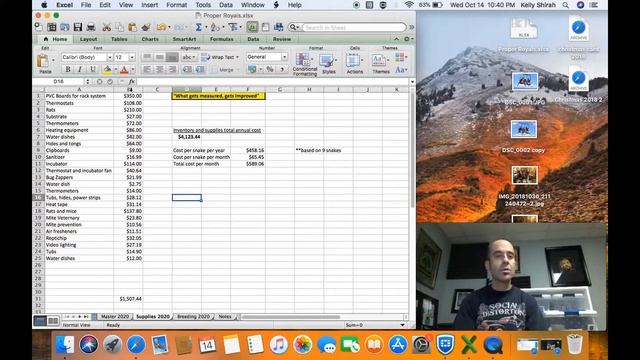Click the horizontal sheet scrollbar
This screenshot has height=360, width=640.
(291, 316)
